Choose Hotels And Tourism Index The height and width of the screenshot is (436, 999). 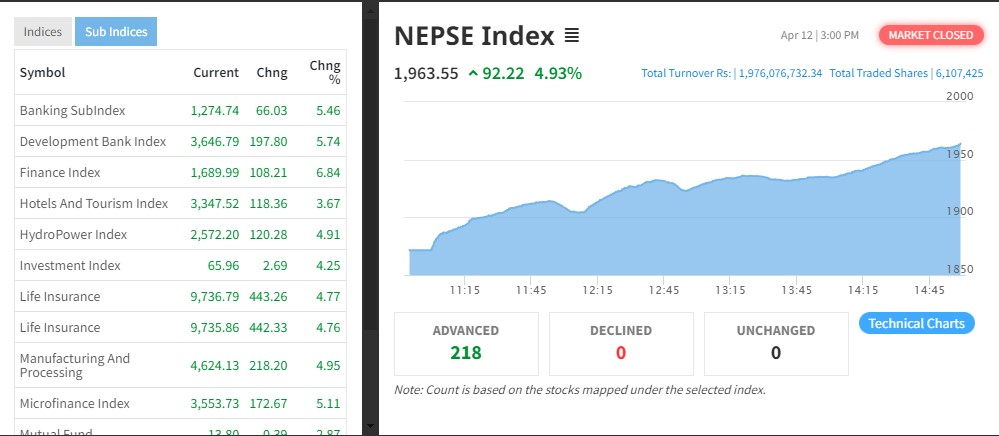pyautogui.click(x=94, y=203)
